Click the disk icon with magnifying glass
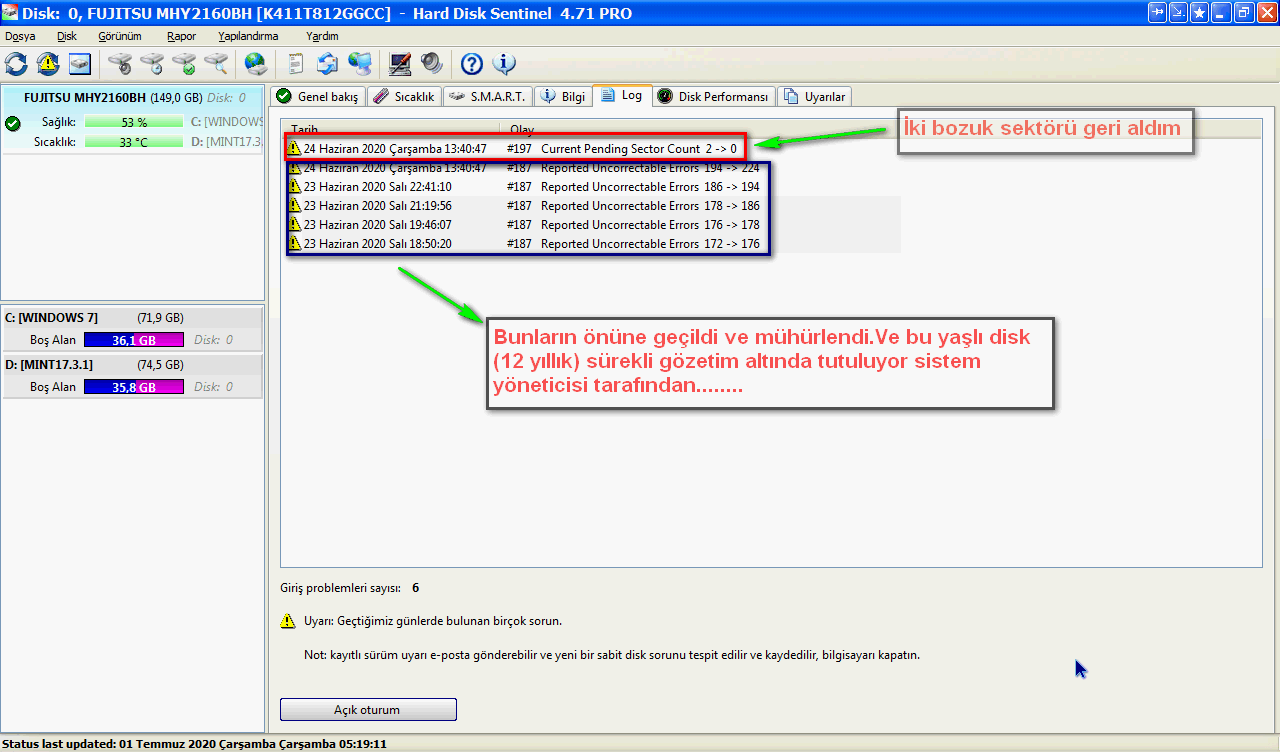Viewport: 1280px width, 752px height. point(216,64)
